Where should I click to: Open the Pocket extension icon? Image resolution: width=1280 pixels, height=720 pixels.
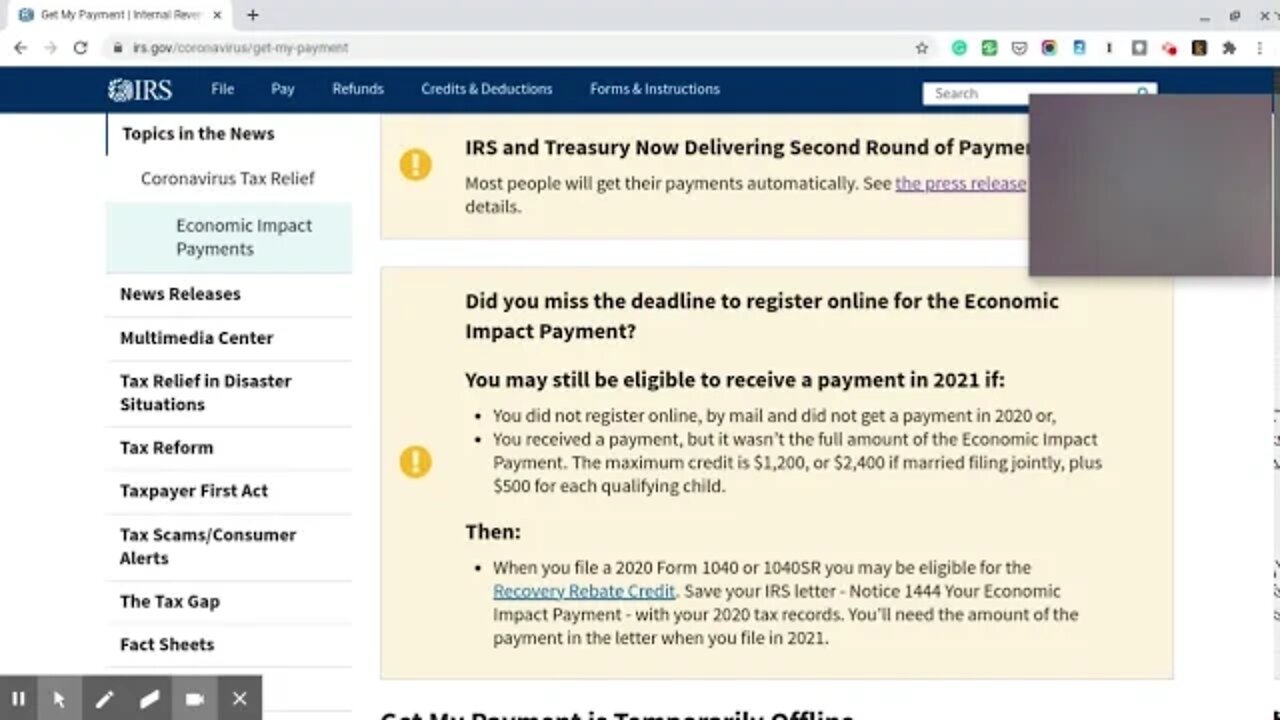1019,47
